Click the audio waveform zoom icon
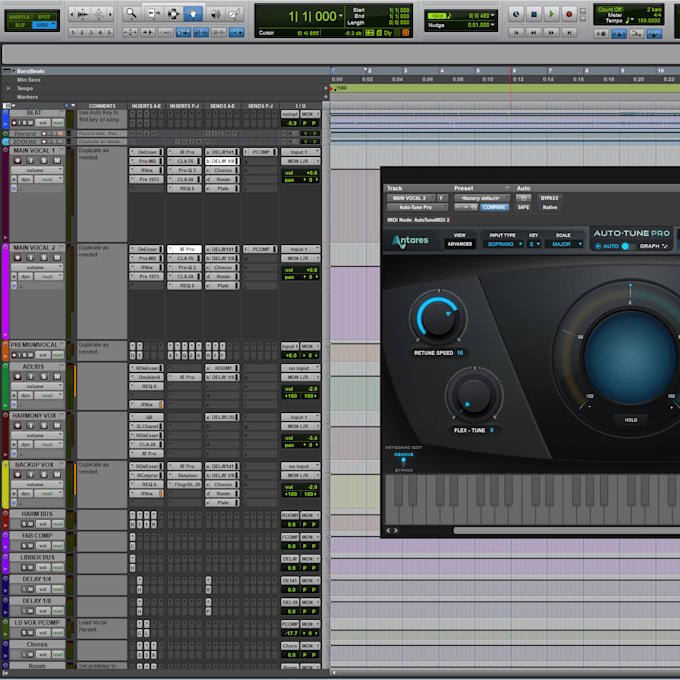680x680 pixels. (83, 14)
